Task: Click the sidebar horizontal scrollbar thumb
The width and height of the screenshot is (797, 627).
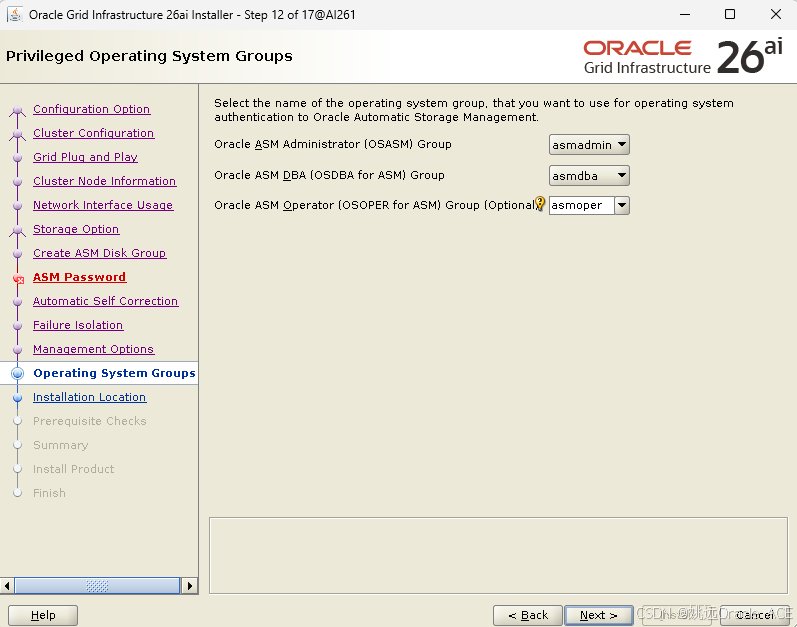Action: click(x=97, y=586)
